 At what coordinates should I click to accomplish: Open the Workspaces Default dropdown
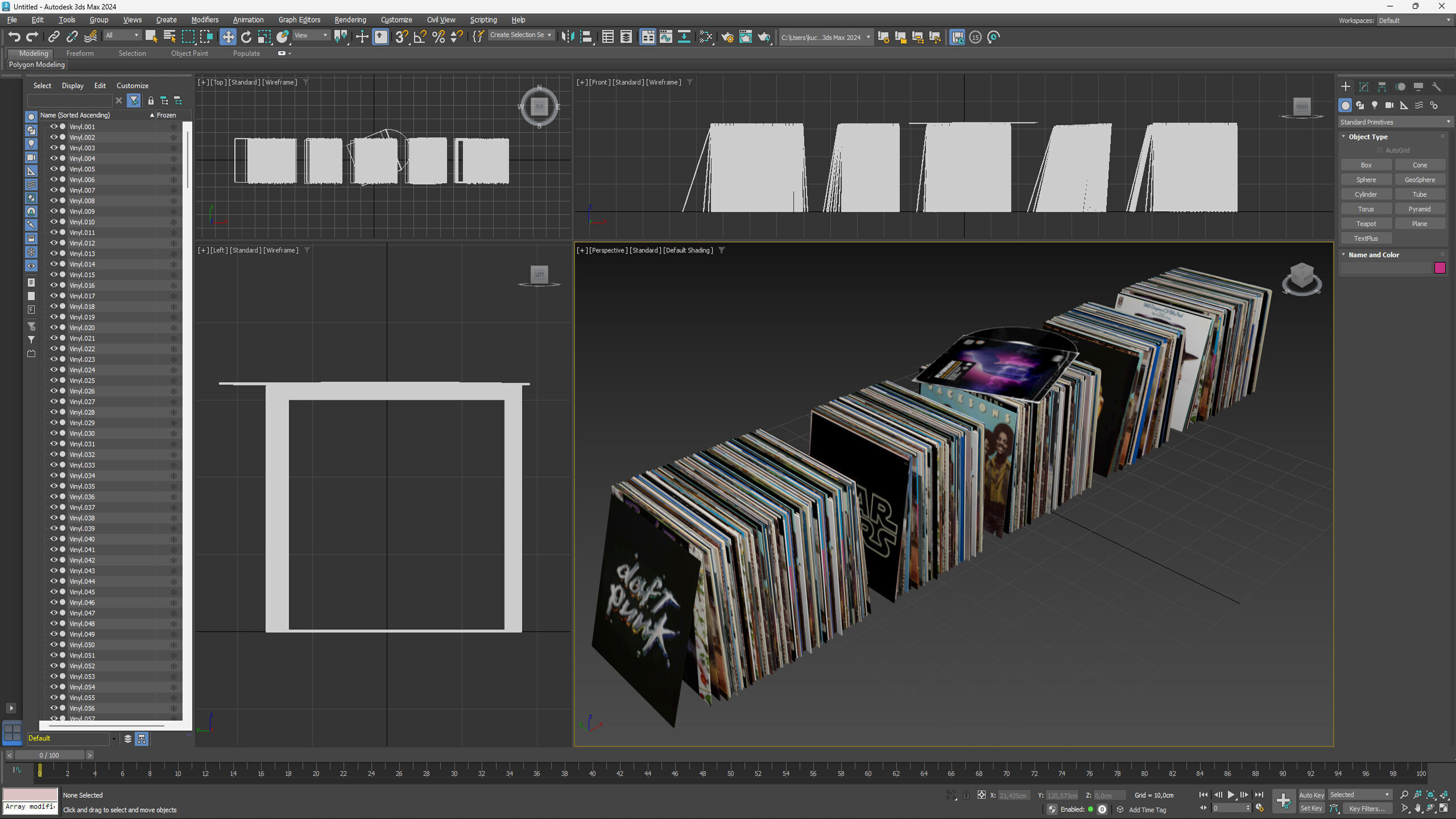click(x=1414, y=20)
